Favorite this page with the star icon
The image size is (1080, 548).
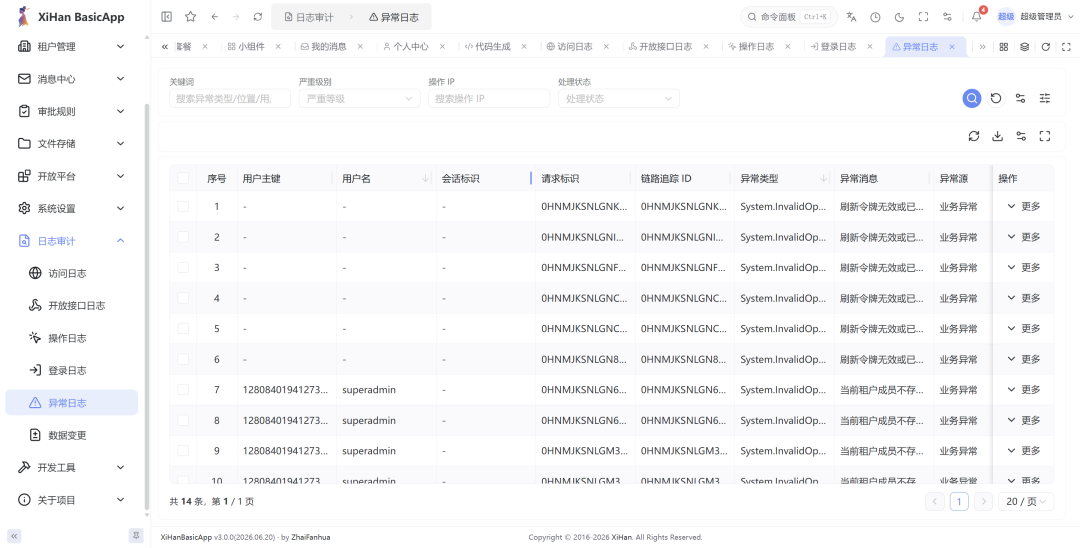click(x=191, y=17)
